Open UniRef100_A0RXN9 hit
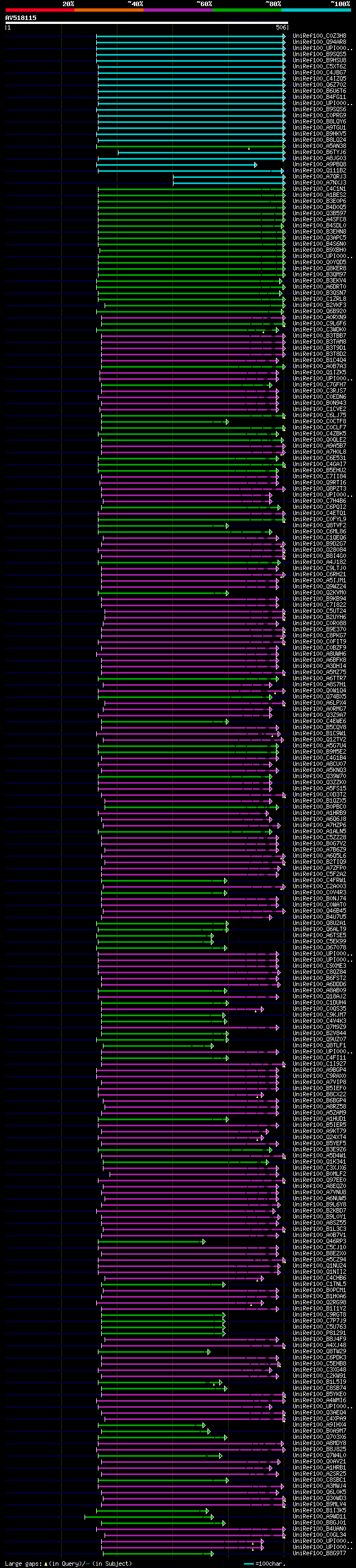This screenshot has height=1568, width=356. 319,317
